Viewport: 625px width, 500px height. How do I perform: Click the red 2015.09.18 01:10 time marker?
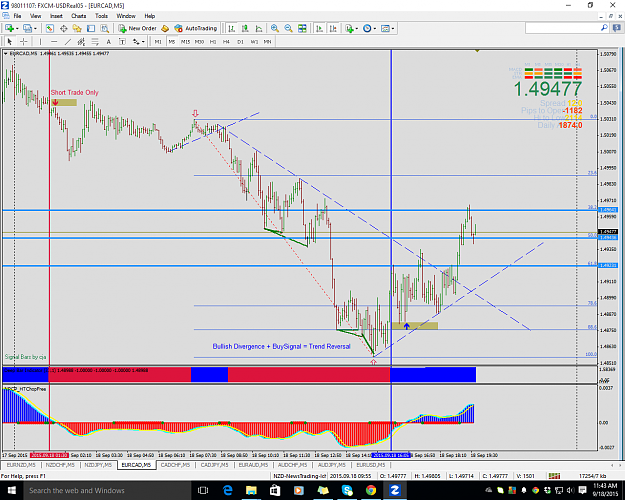click(x=49, y=455)
